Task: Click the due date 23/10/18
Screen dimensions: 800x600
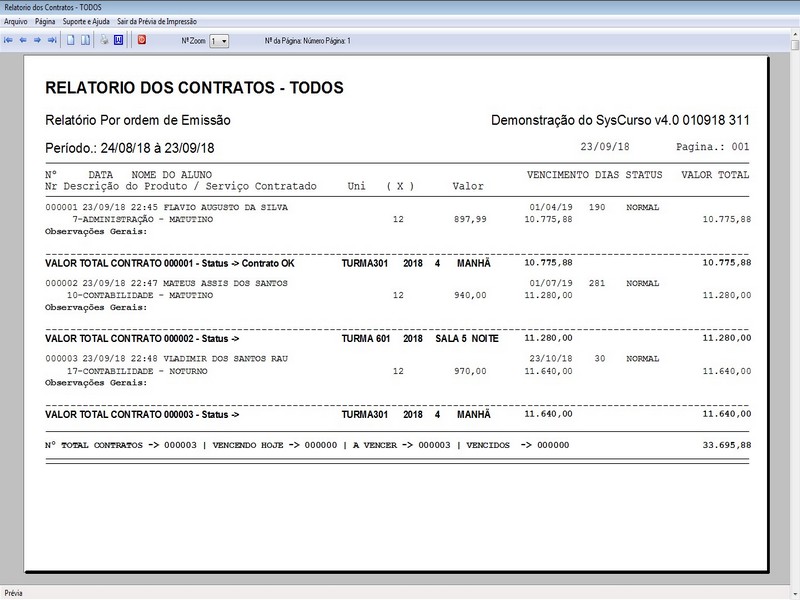Action: [x=551, y=359]
